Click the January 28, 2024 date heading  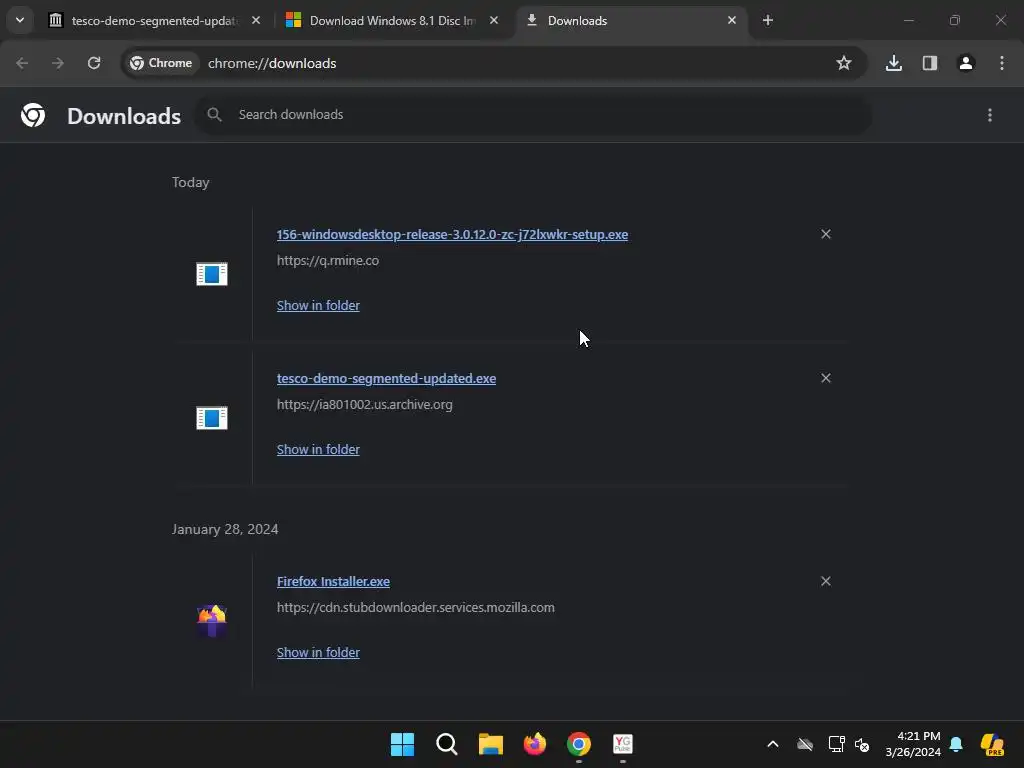click(225, 529)
